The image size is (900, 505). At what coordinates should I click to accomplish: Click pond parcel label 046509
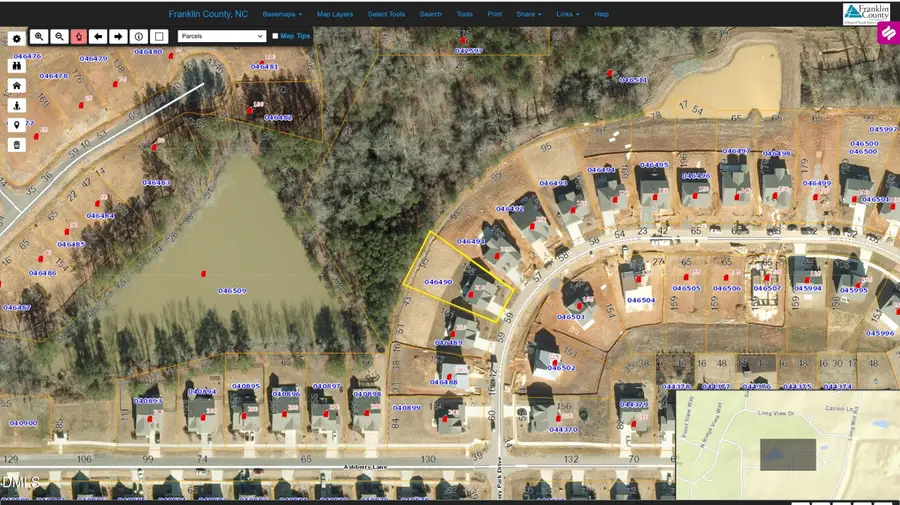point(232,291)
